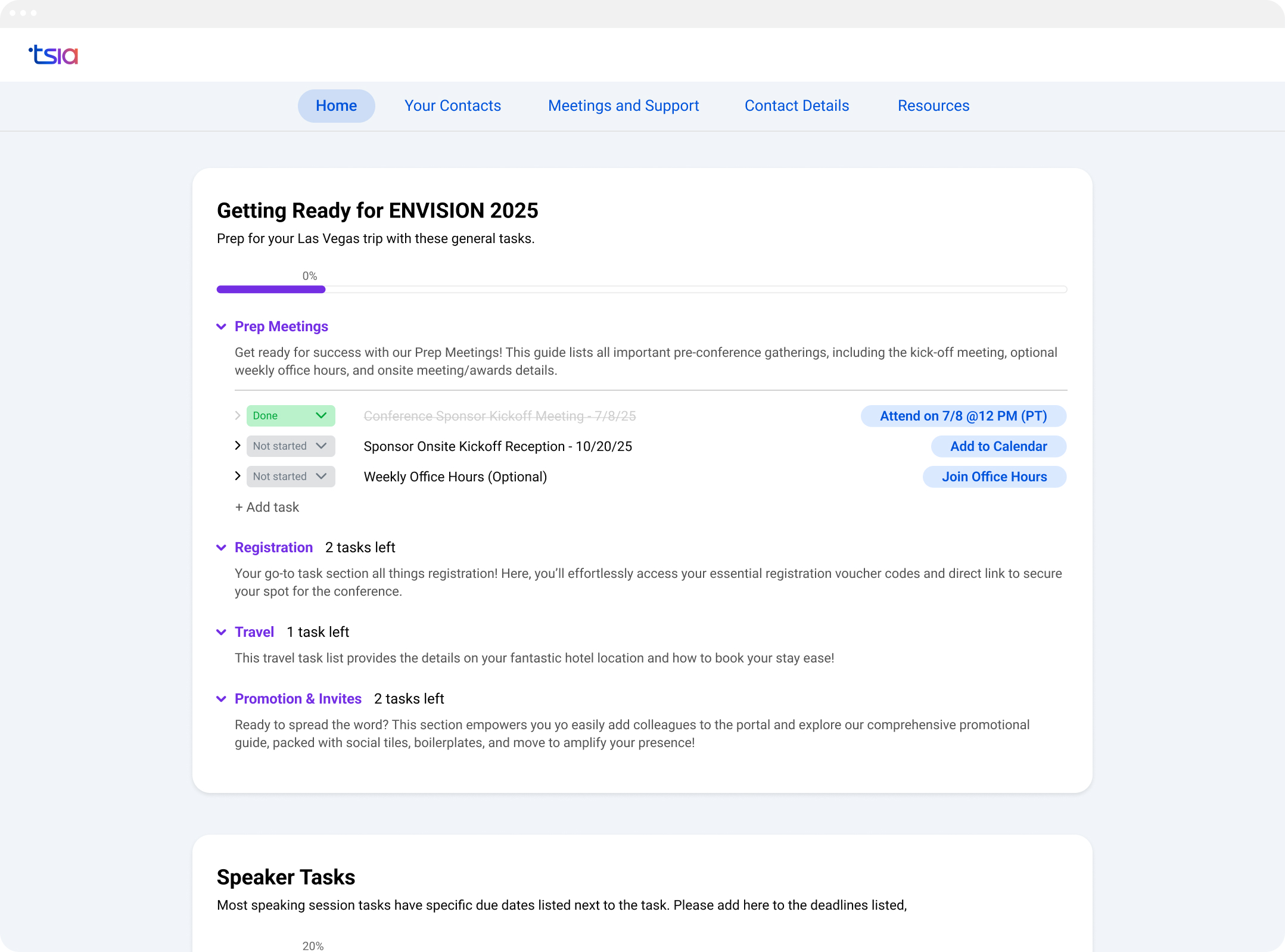This screenshot has width=1285, height=952.
Task: Collapse the Travel section chevron
Action: tap(221, 632)
